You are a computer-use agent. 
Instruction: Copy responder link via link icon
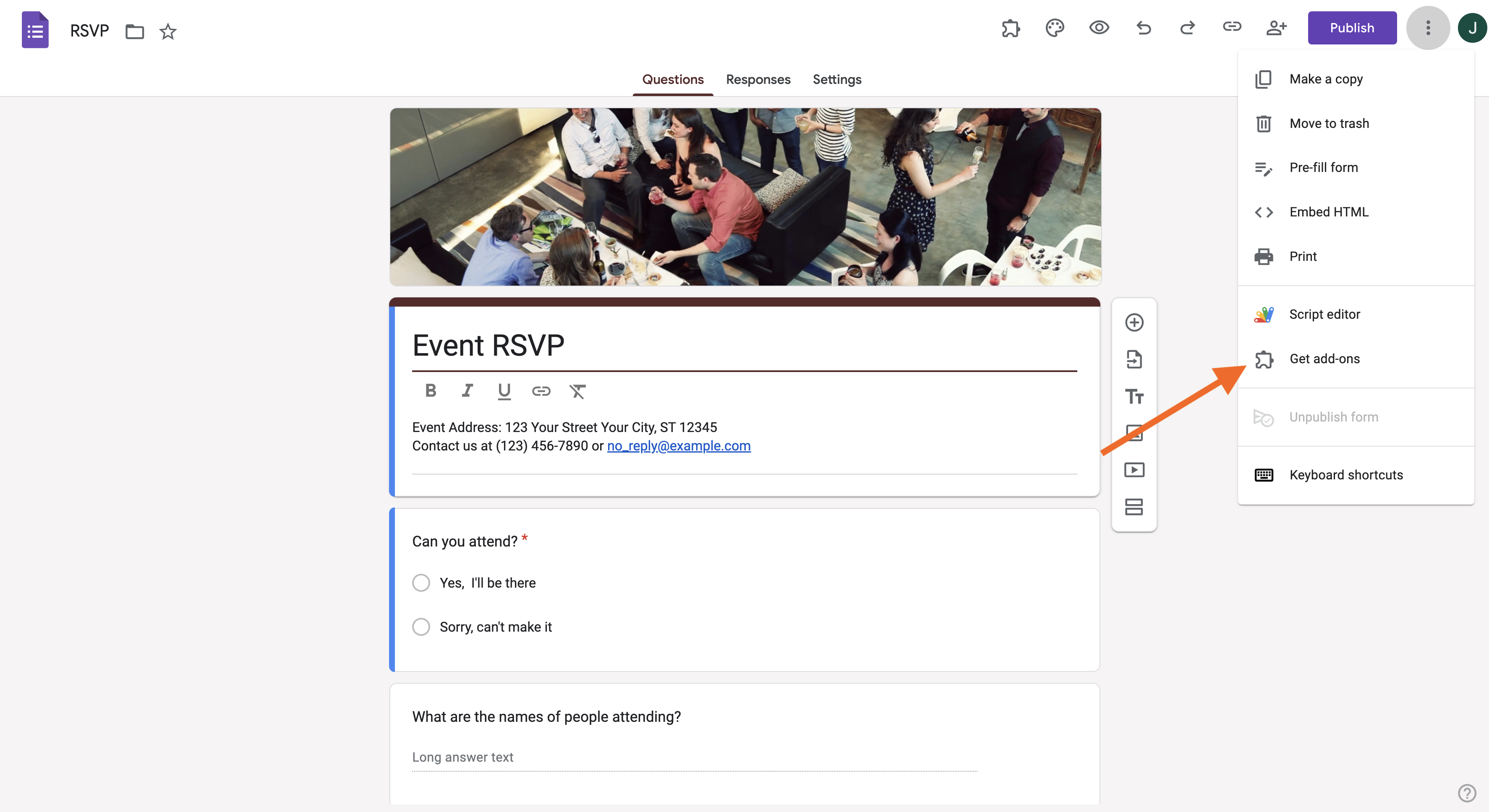1232,27
